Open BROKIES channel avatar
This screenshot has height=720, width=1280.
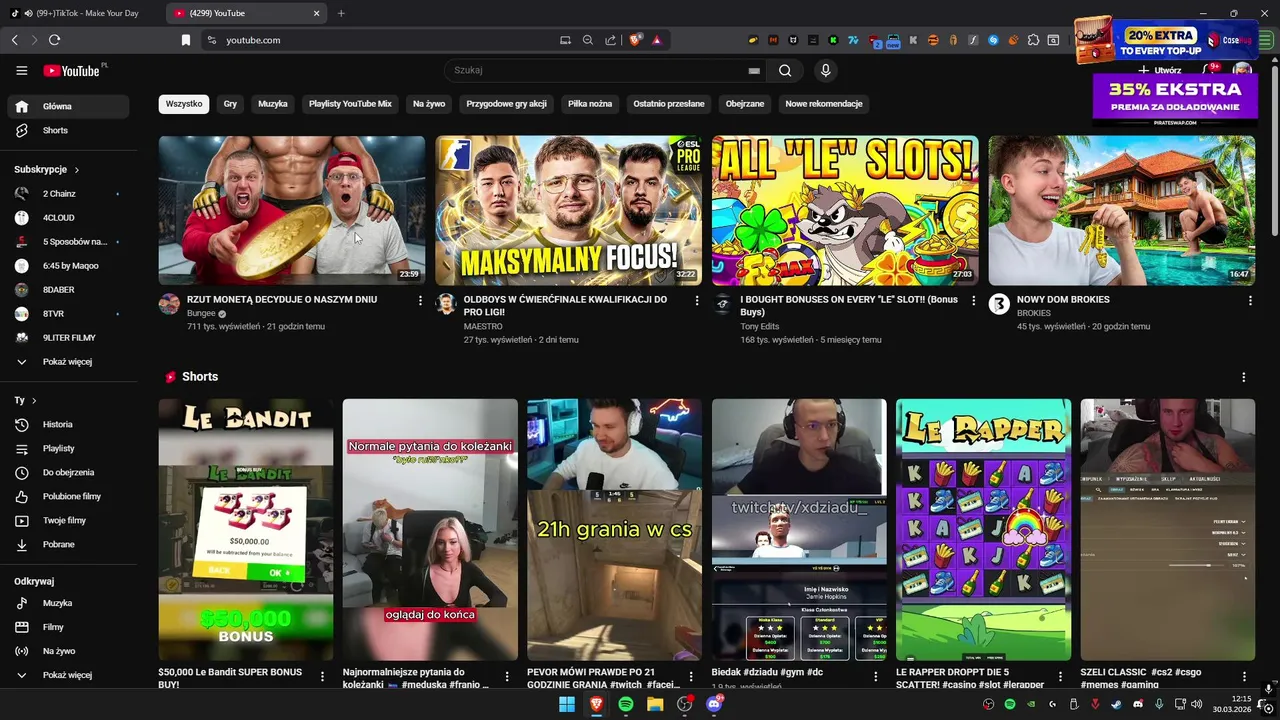(x=999, y=304)
